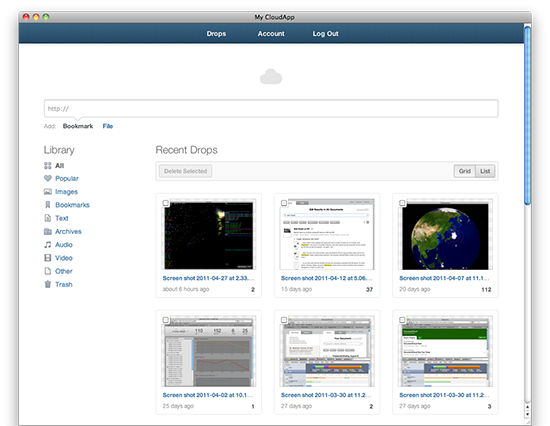This screenshot has height=426, width=550.
Task: Open the Account tab
Action: [x=271, y=34]
